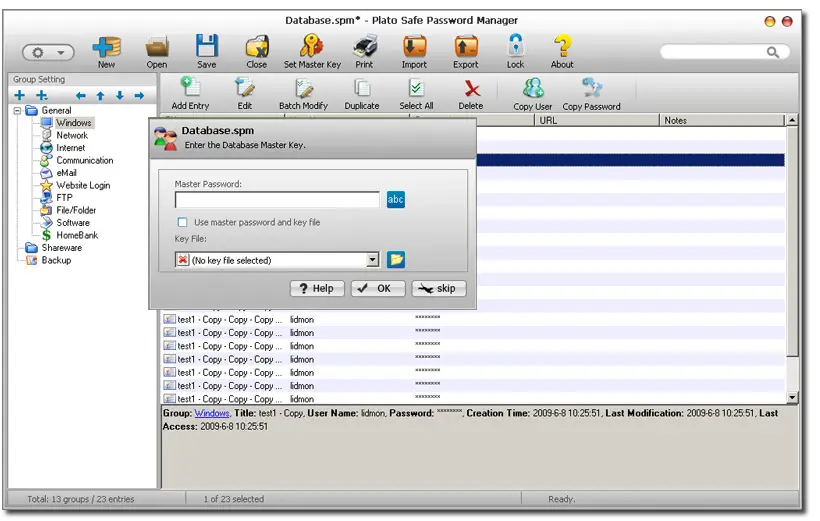This screenshot has height=521, width=820.
Task: Click the Export toolbar icon
Action: (x=465, y=51)
